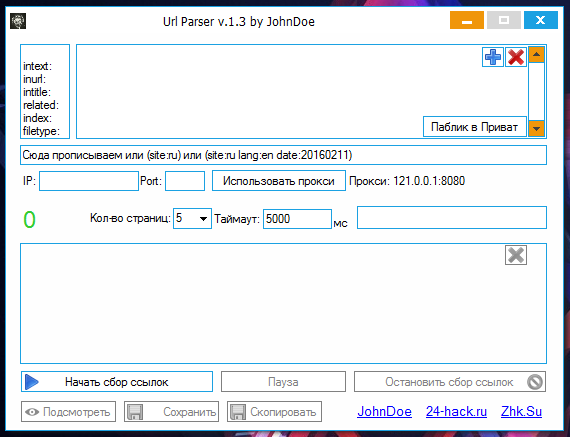Click the gray X clear results icon
Screen dimensions: 570x437
click(516, 255)
